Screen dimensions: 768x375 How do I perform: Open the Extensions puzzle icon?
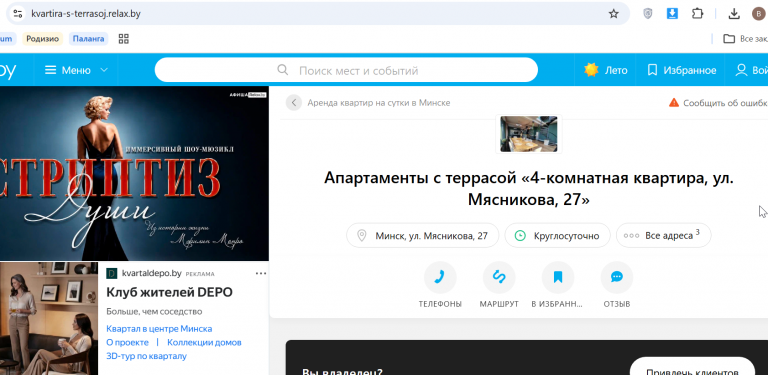(x=697, y=14)
